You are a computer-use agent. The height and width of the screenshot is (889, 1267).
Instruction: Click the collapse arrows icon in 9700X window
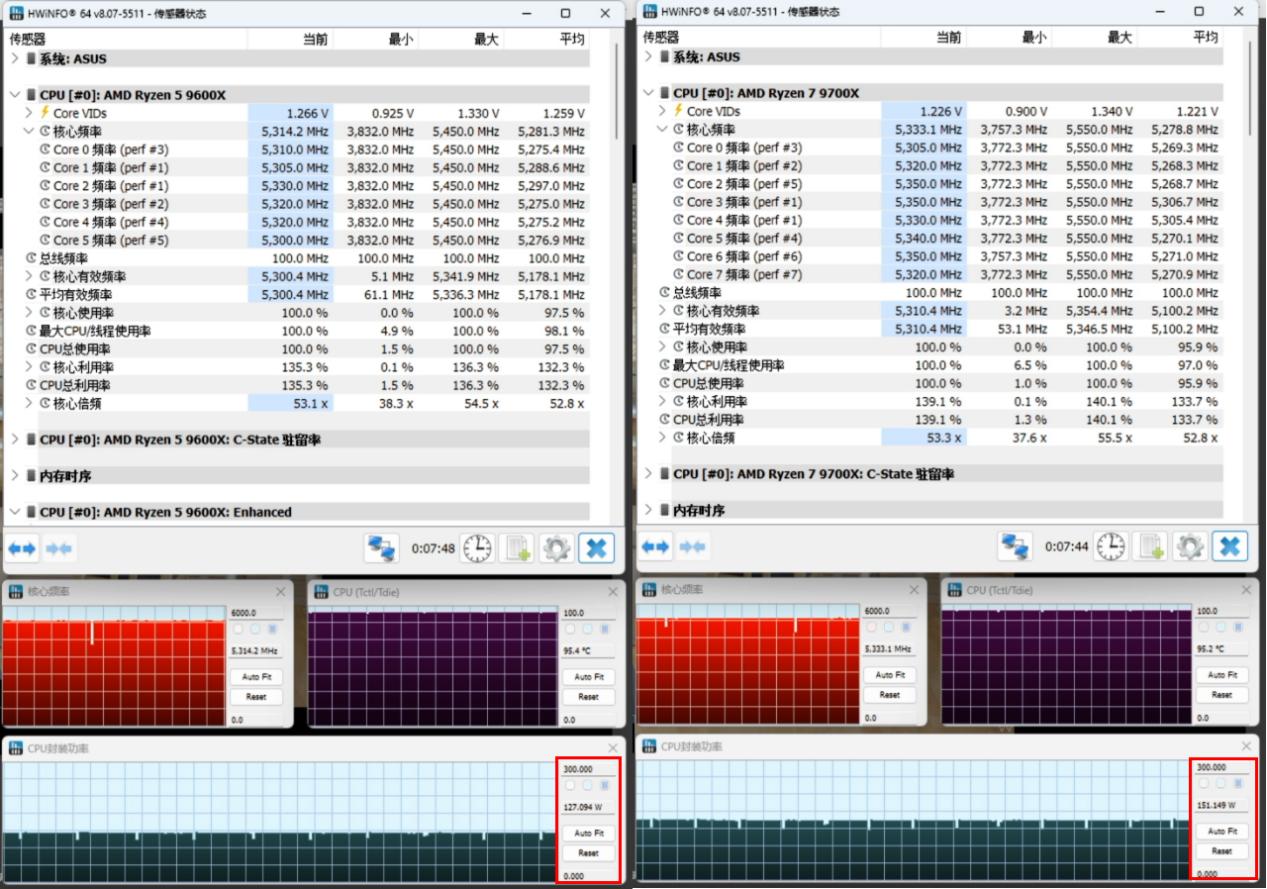(693, 546)
